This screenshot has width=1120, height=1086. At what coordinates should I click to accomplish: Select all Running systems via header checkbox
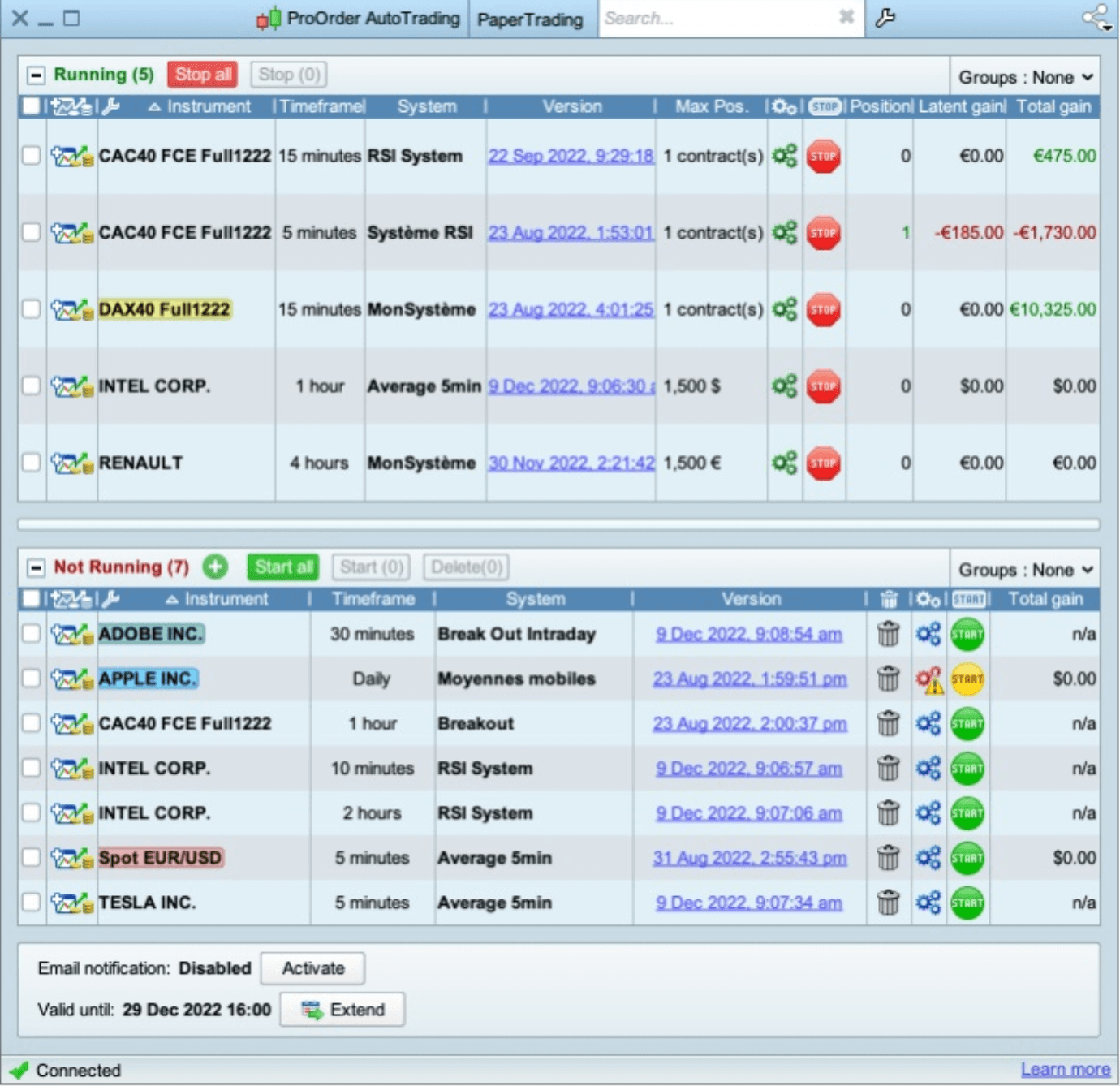(31, 106)
